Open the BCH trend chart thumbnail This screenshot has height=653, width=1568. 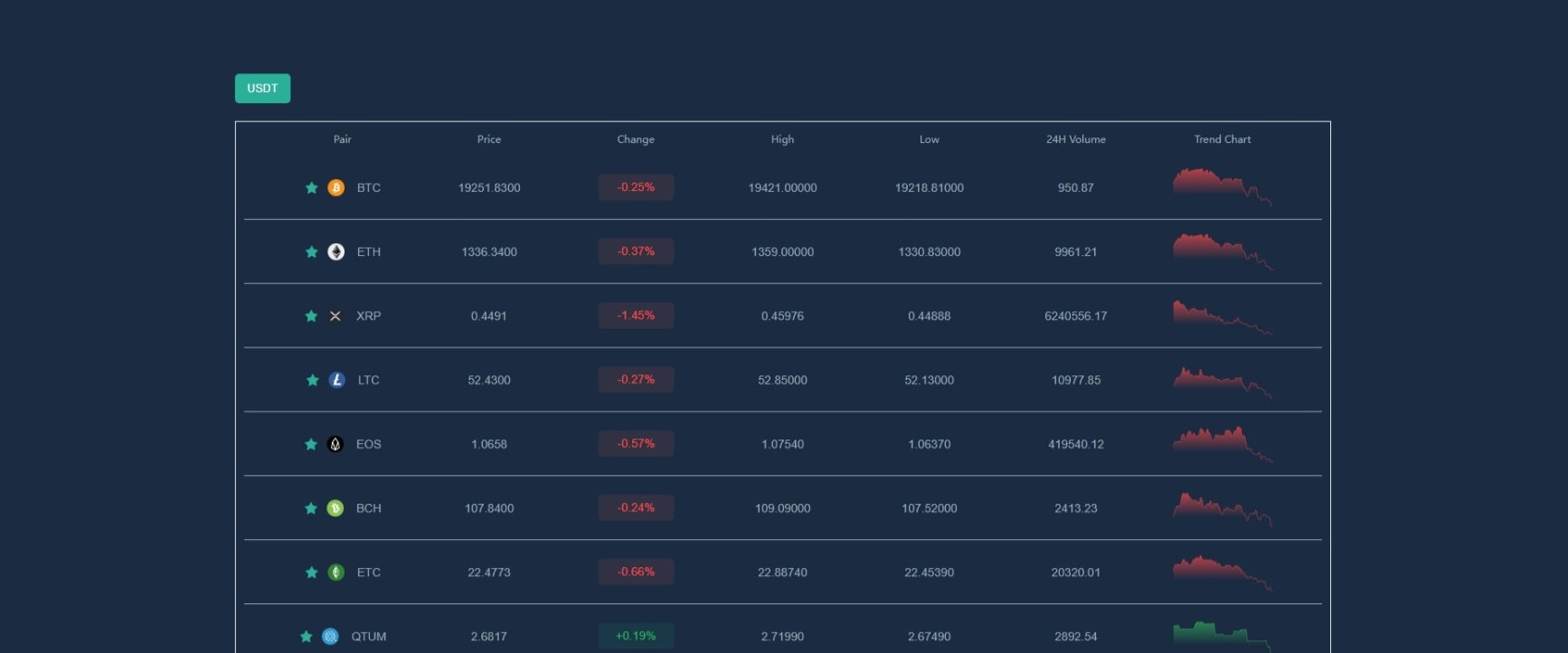coord(1222,508)
